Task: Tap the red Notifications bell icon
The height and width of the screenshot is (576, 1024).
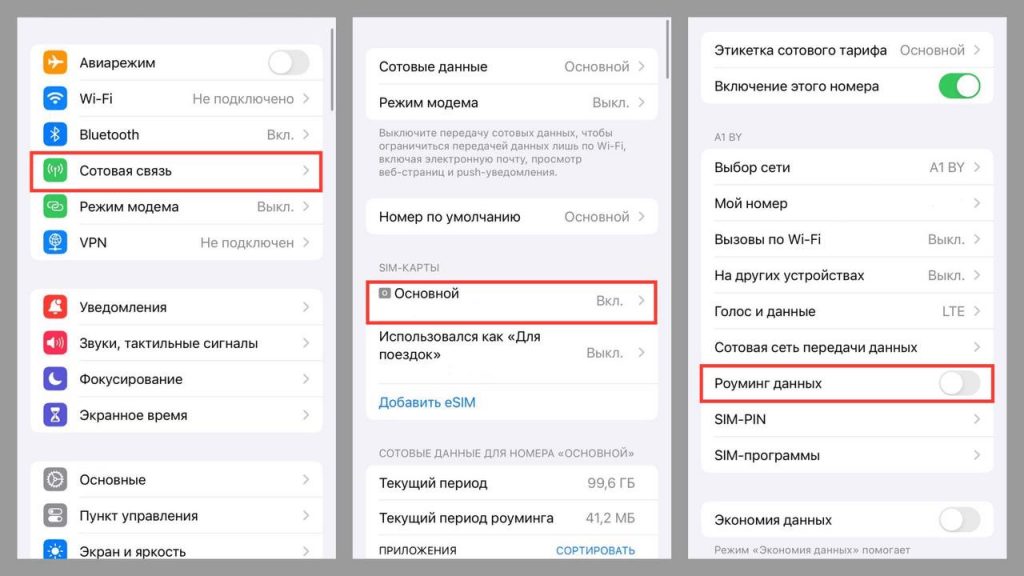Action: pos(55,307)
